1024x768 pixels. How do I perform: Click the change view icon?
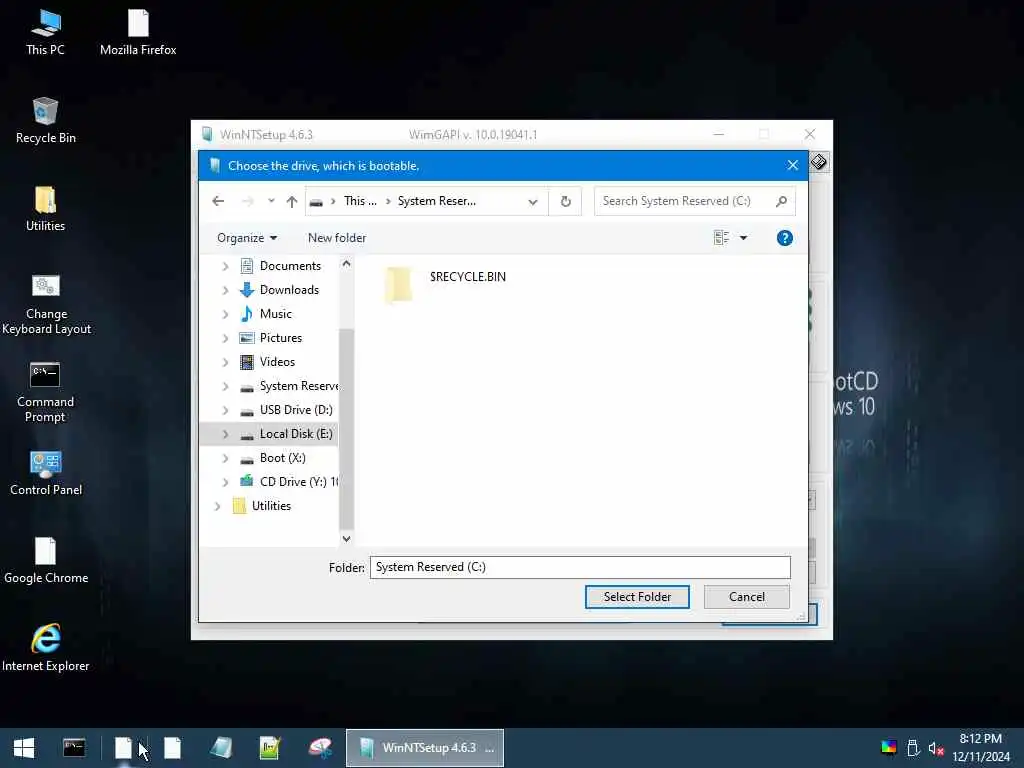pyautogui.click(x=721, y=238)
